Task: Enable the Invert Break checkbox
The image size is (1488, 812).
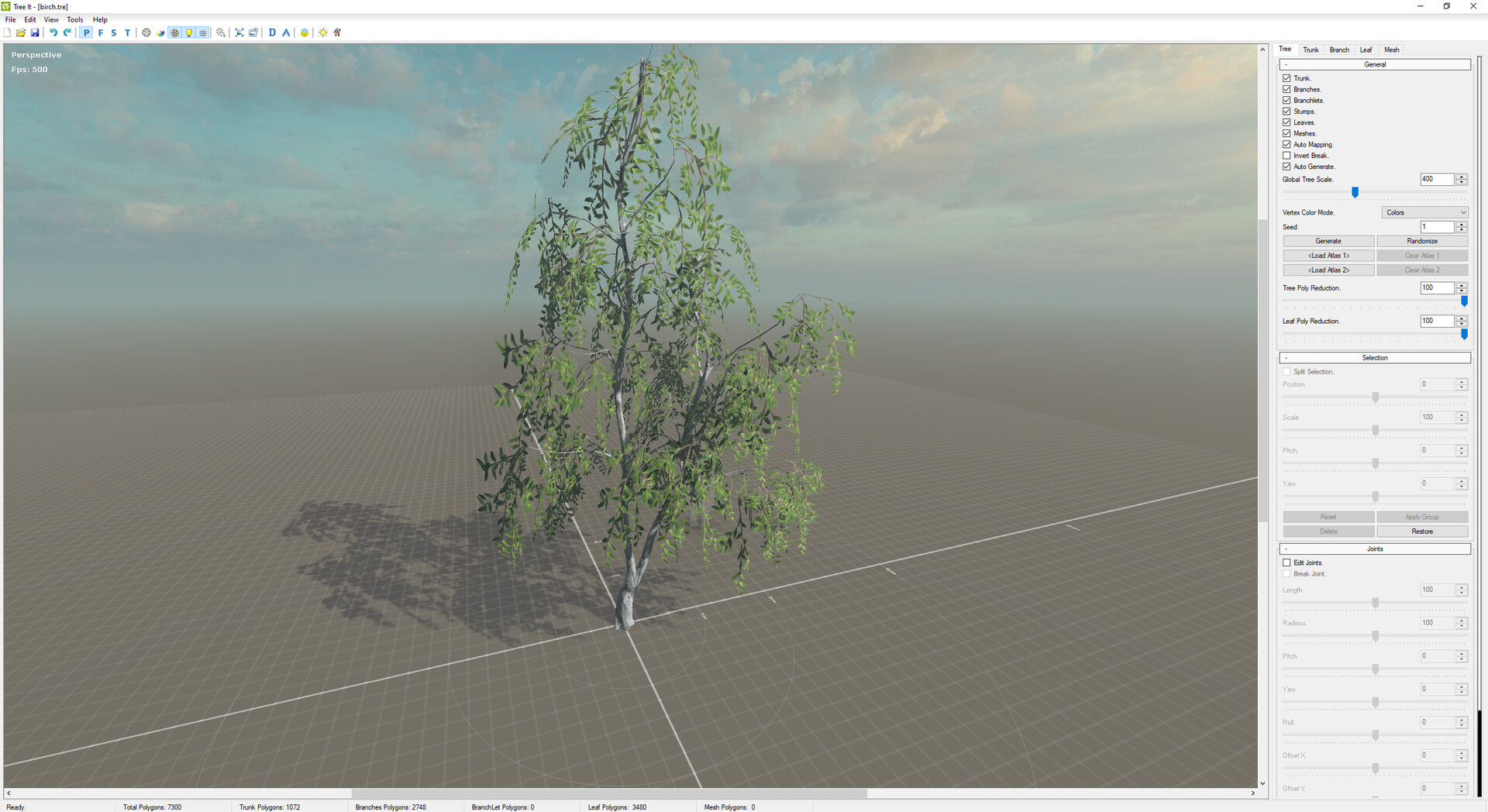Action: (x=1286, y=156)
